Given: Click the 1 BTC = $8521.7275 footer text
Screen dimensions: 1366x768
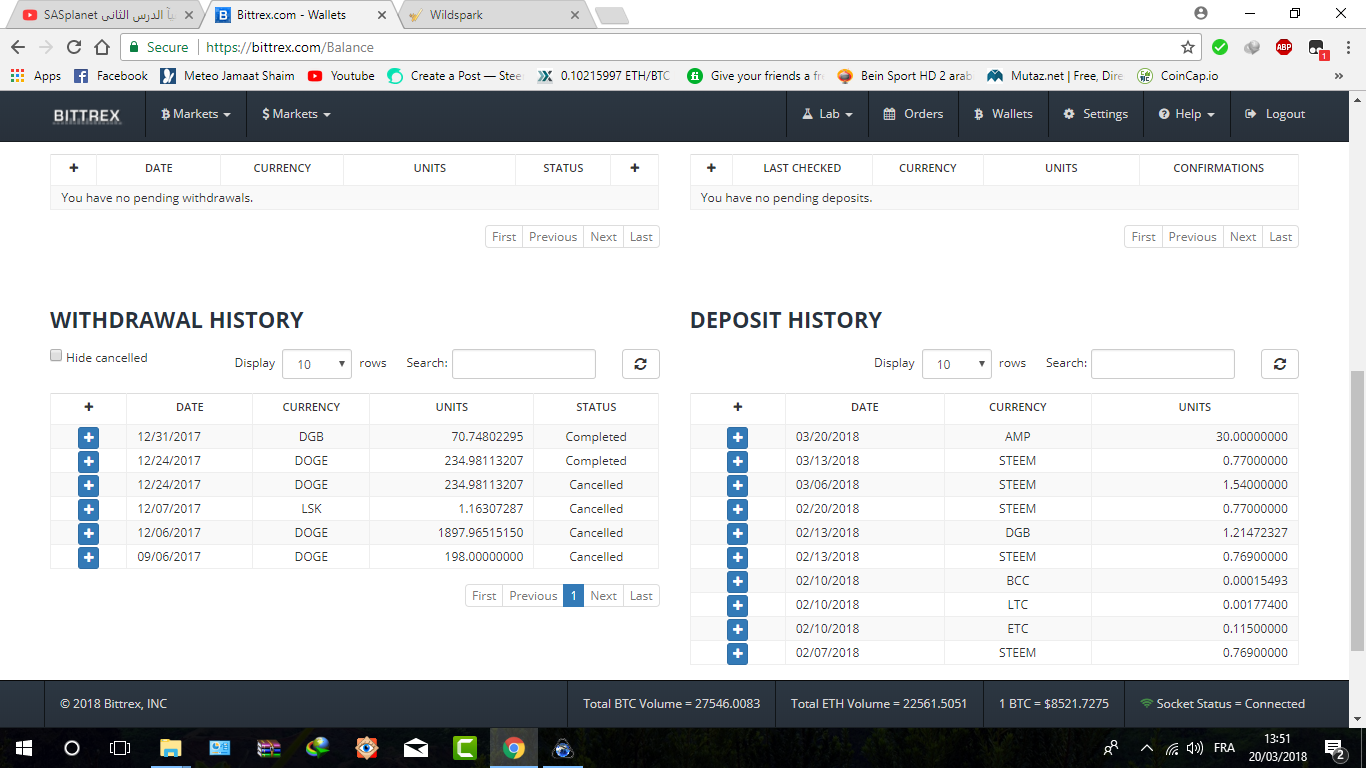Looking at the screenshot, I should (x=1054, y=704).
